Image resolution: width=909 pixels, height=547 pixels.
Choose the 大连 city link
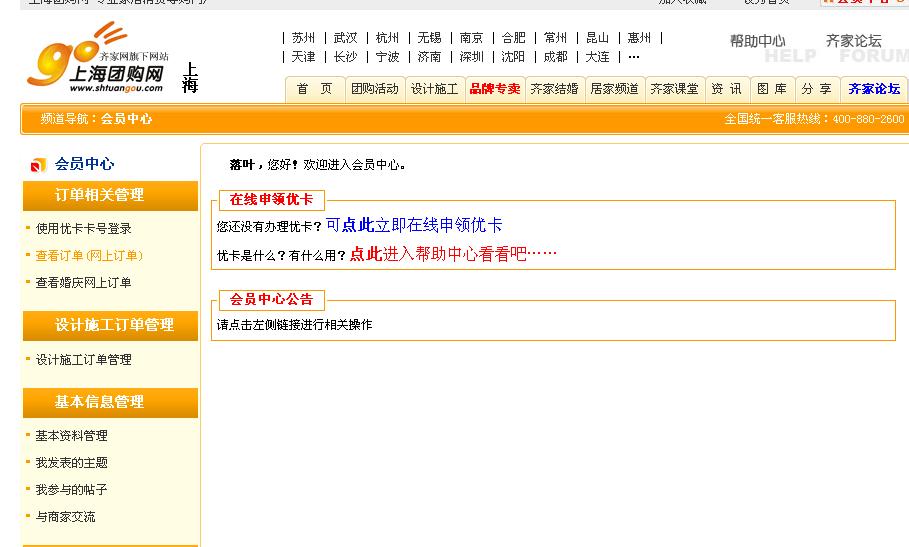click(598, 57)
